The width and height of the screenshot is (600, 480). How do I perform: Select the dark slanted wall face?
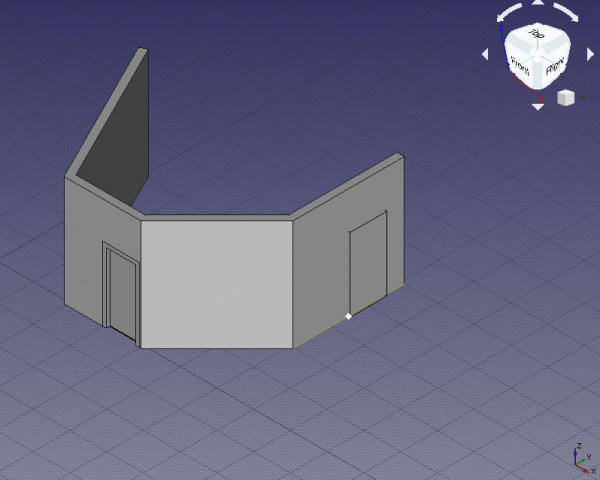point(122,134)
